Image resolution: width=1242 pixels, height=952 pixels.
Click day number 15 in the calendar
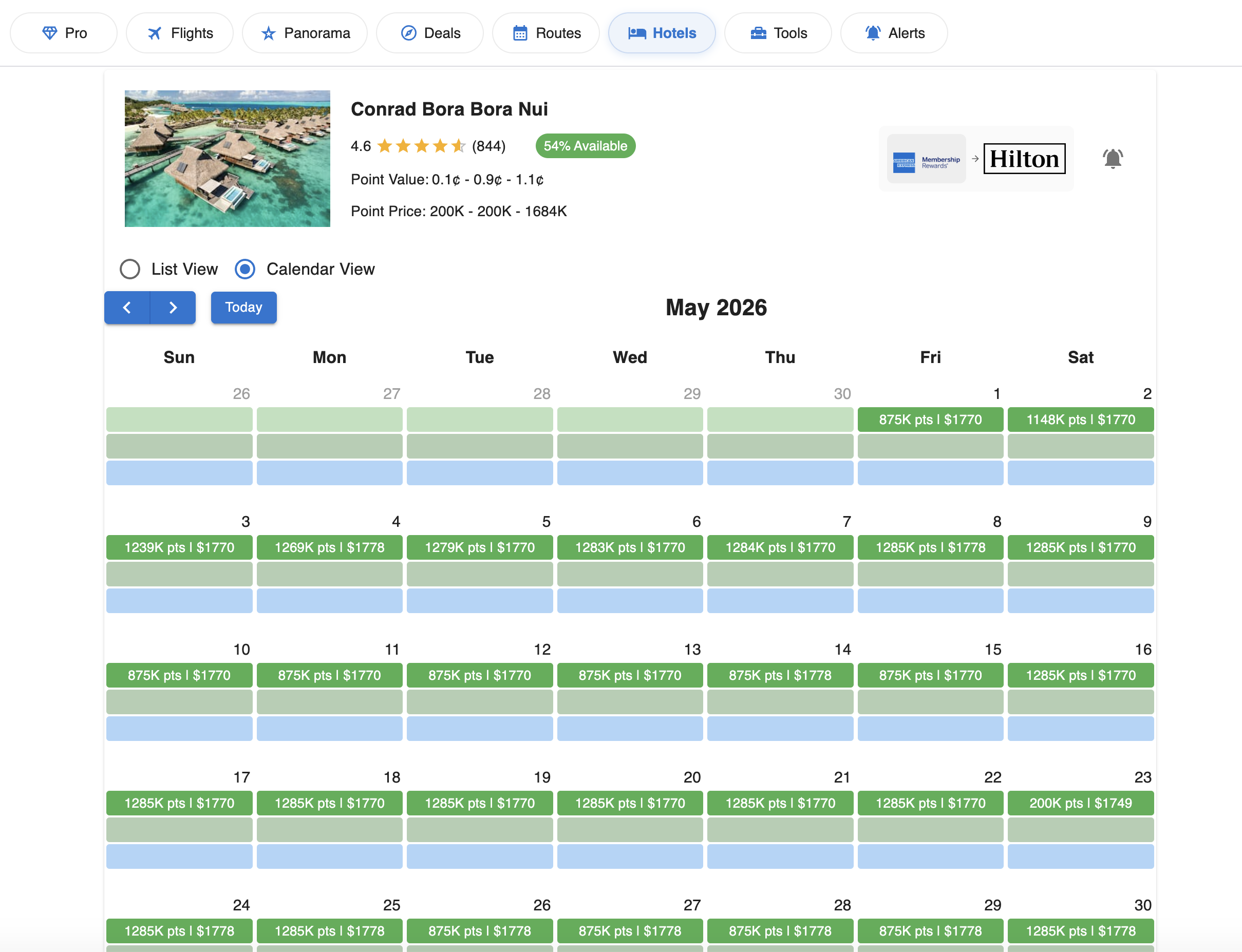(992, 650)
